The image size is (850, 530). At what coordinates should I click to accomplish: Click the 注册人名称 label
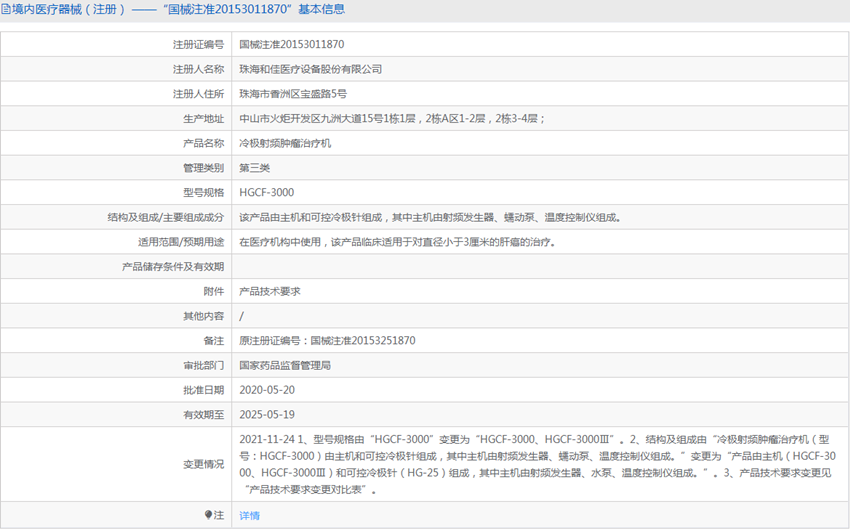click(x=198, y=69)
